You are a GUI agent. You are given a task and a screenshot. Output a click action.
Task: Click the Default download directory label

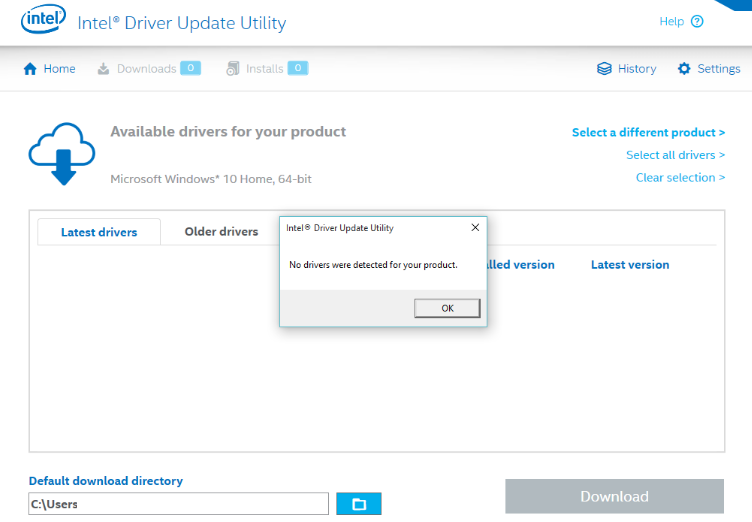click(x=106, y=481)
